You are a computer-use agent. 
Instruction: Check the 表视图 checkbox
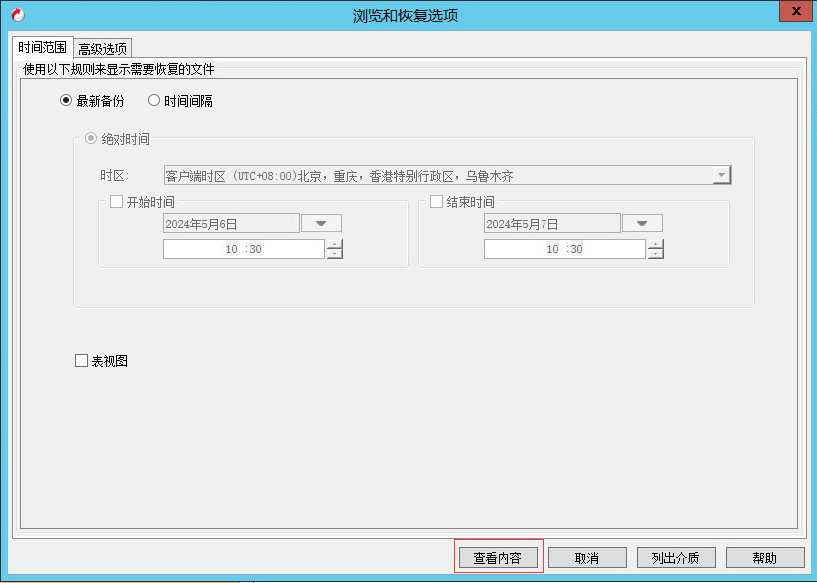point(81,360)
